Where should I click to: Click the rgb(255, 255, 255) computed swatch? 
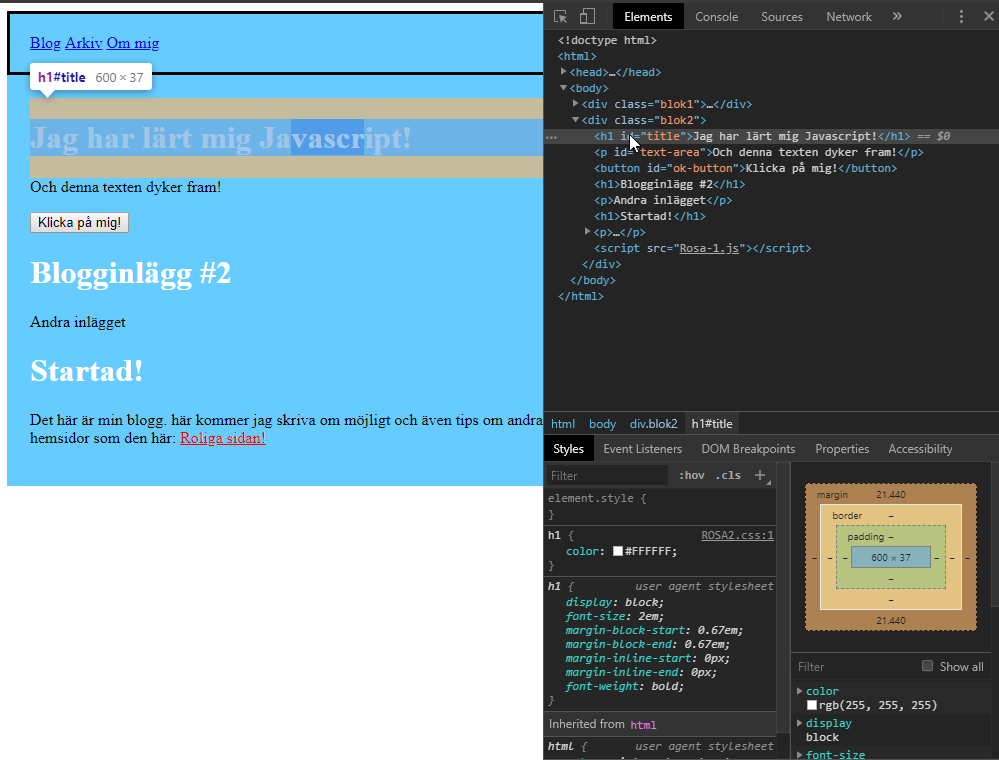(x=811, y=705)
